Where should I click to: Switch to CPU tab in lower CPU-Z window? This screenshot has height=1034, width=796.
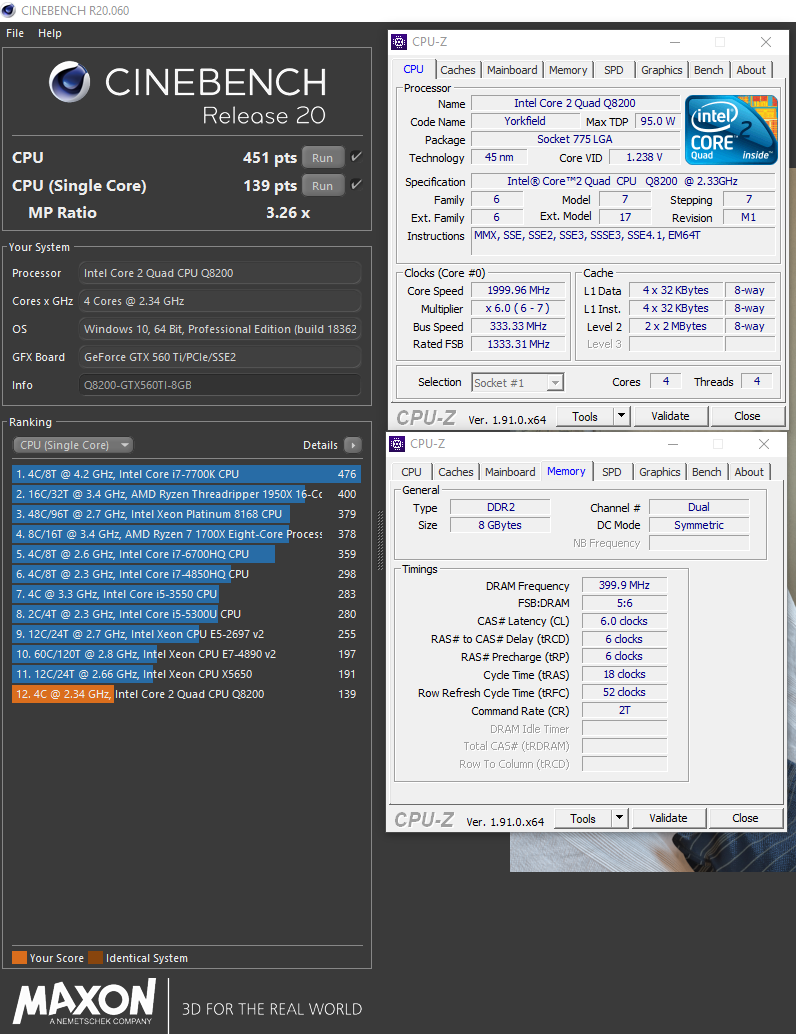(x=411, y=472)
